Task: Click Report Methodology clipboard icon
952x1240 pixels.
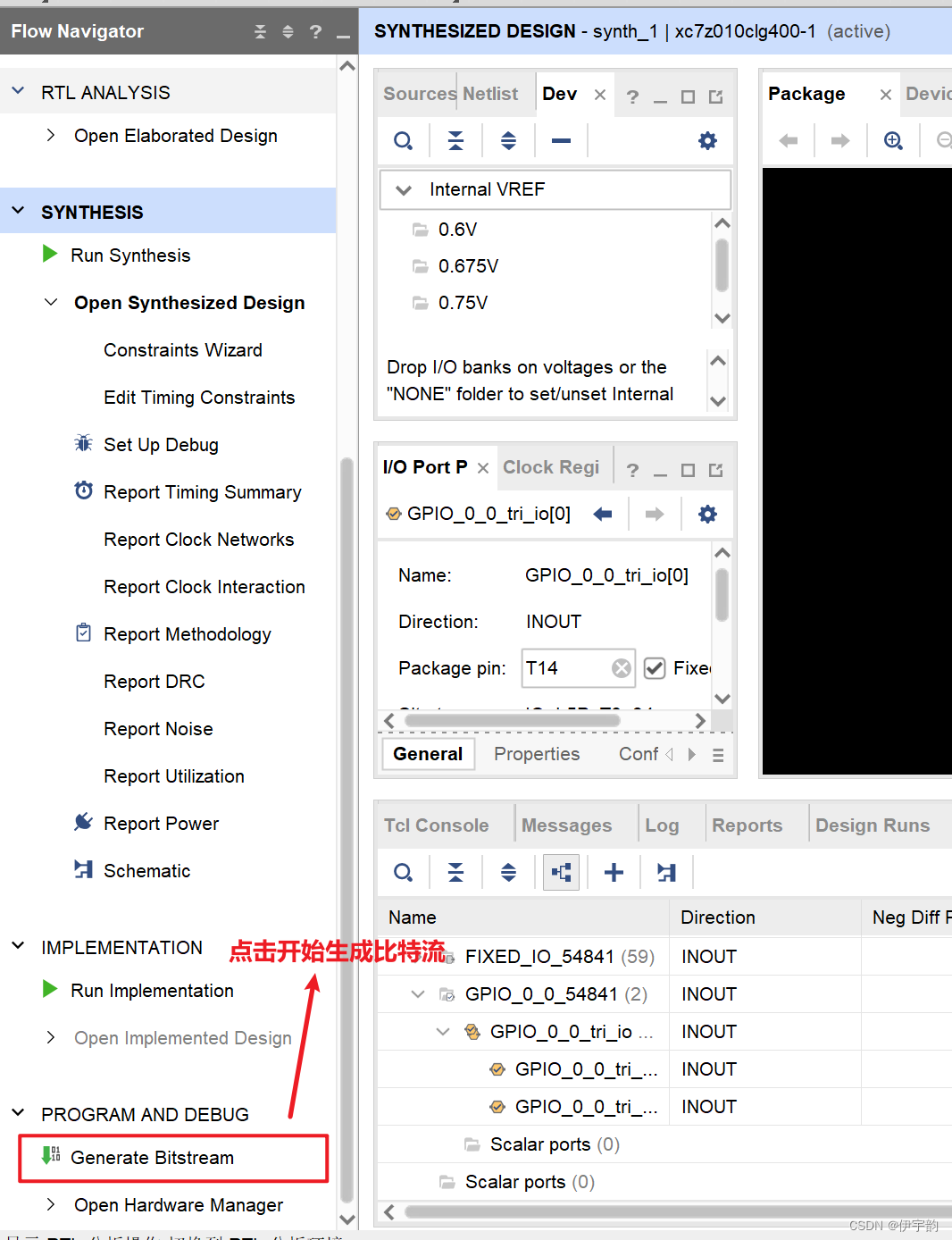Action: [x=83, y=633]
